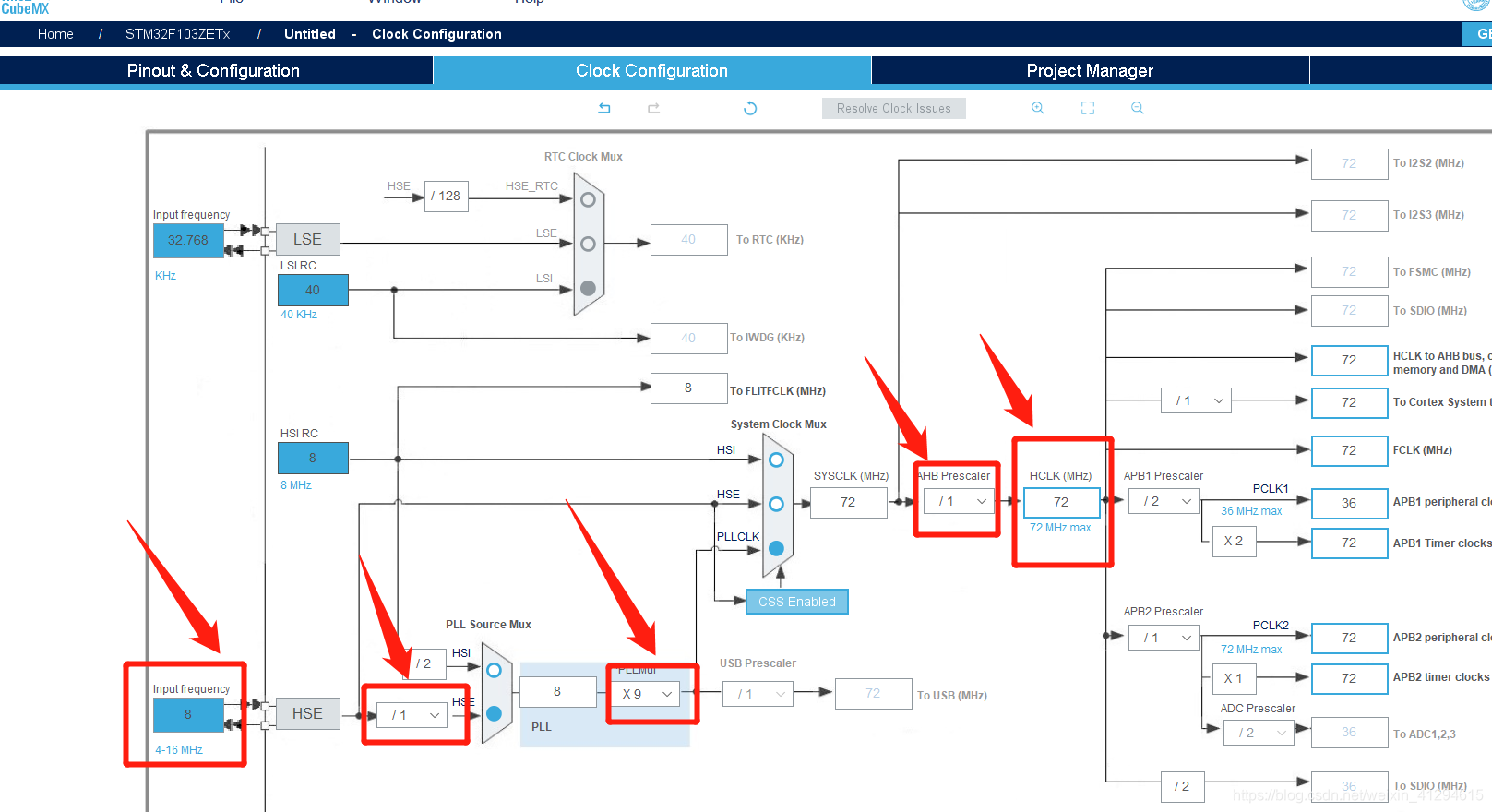Click the refresh clock tree icon
The height and width of the screenshot is (812, 1492).
coord(750,108)
